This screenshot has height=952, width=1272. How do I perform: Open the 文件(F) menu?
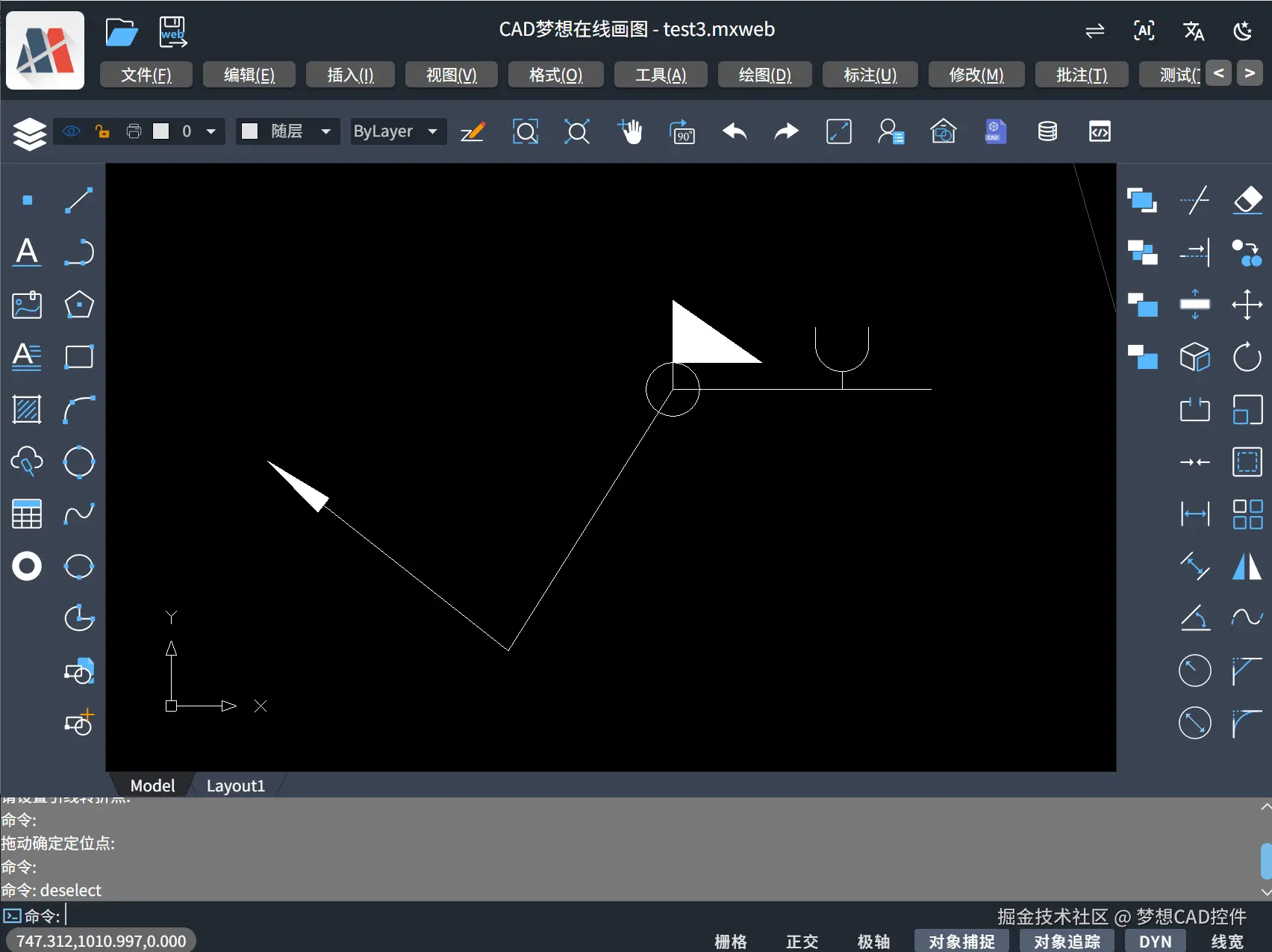click(x=146, y=75)
